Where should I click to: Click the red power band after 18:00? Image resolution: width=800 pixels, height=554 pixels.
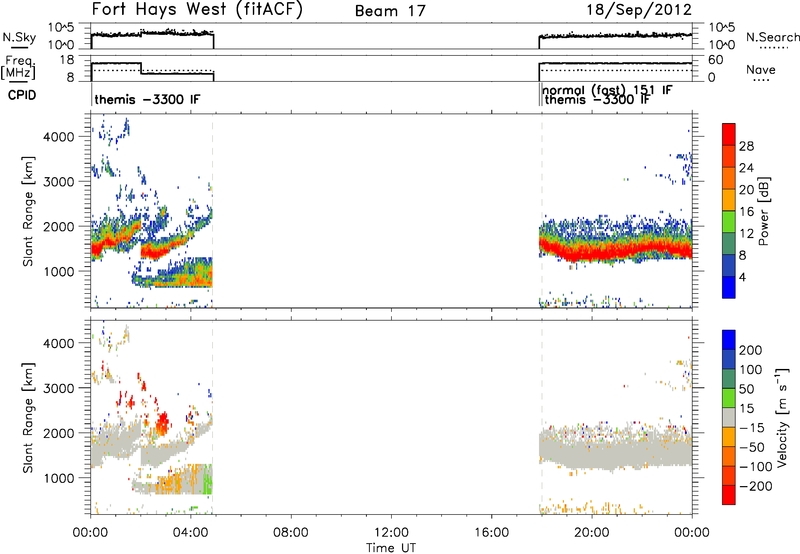616,248
